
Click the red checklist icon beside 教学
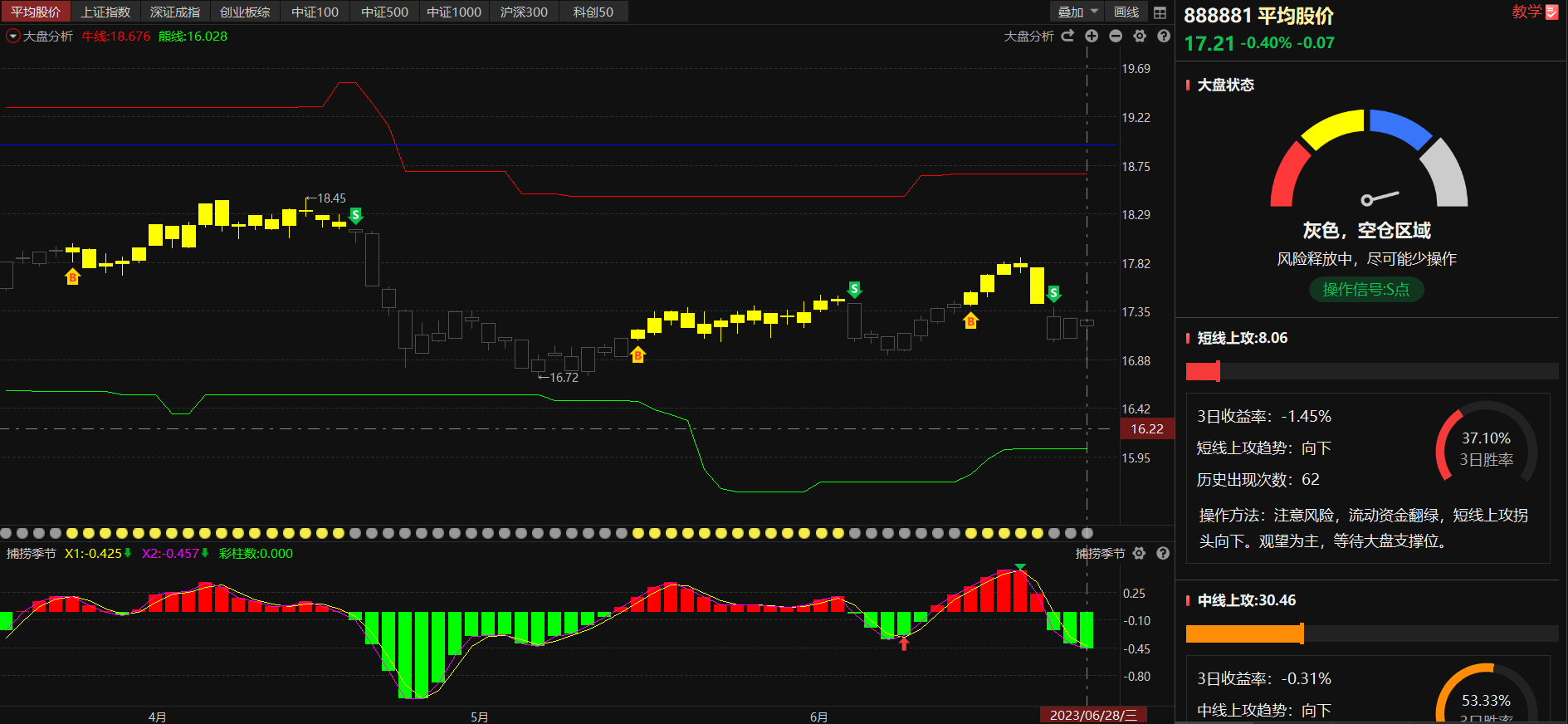pos(1552,12)
